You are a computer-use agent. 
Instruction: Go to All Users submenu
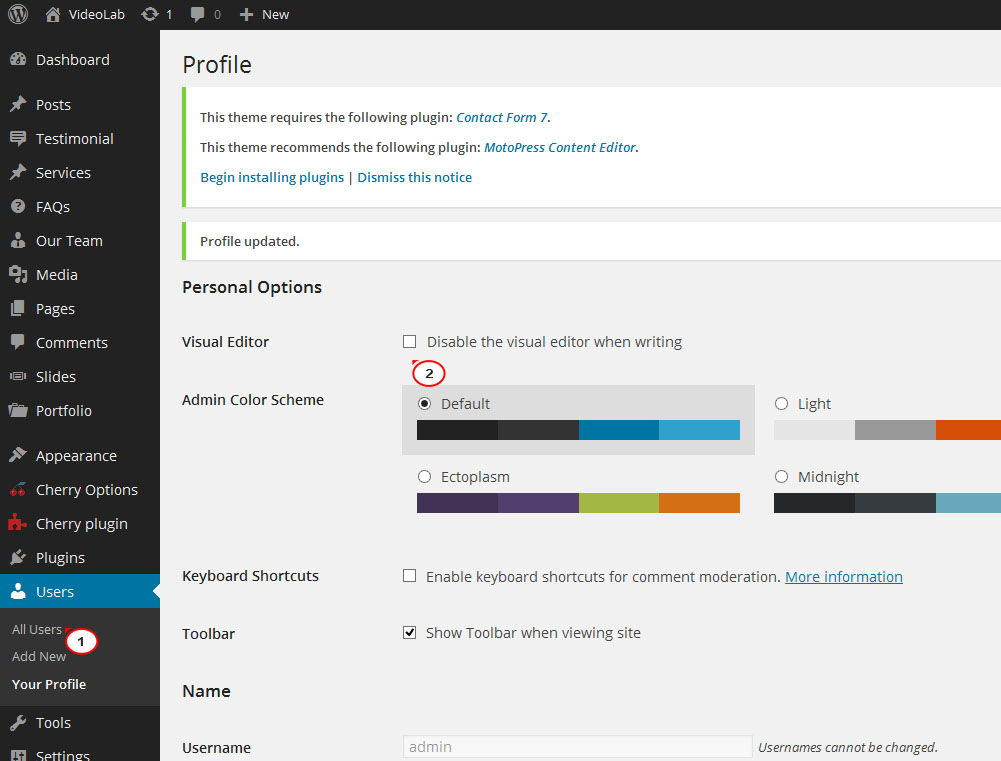(x=36, y=629)
